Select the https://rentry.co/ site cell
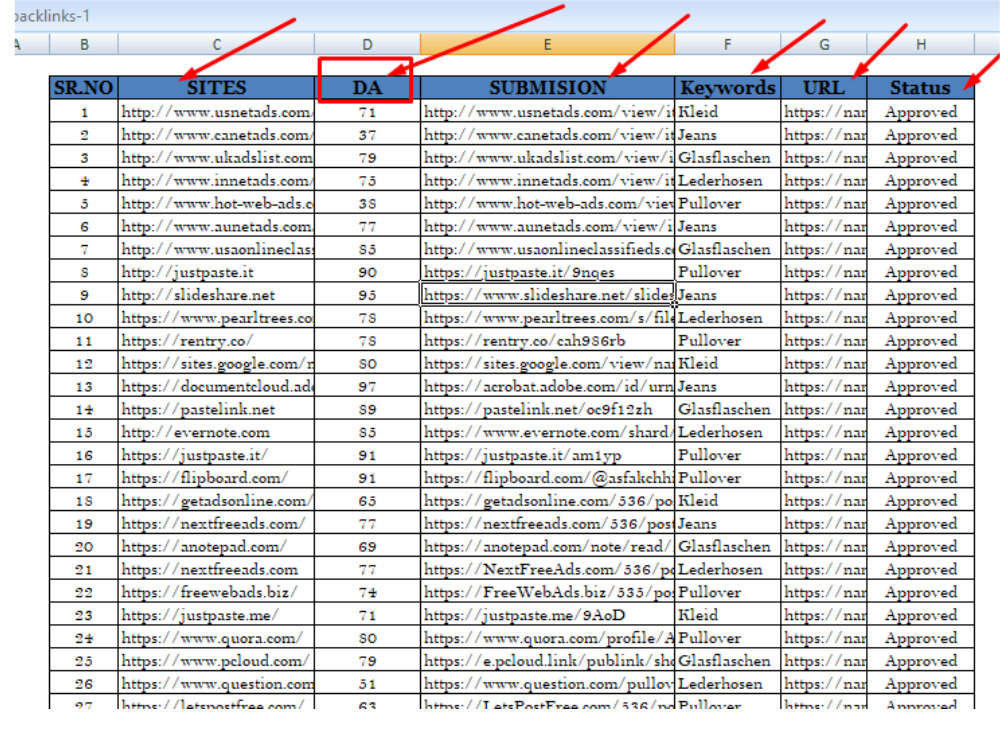This screenshot has width=1000, height=750. [216, 341]
